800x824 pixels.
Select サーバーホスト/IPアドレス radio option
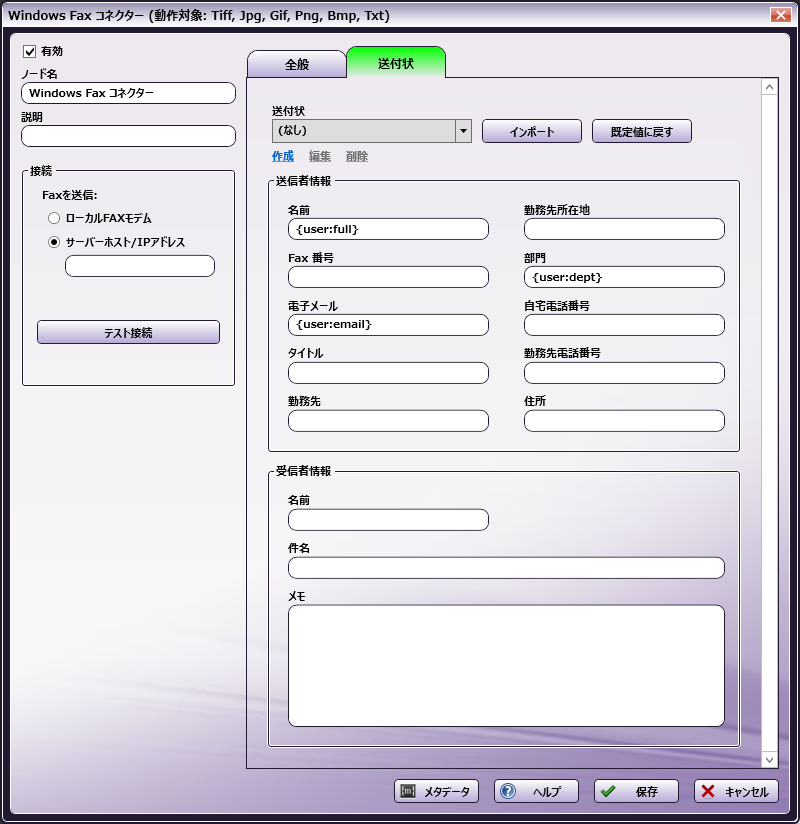click(54, 241)
